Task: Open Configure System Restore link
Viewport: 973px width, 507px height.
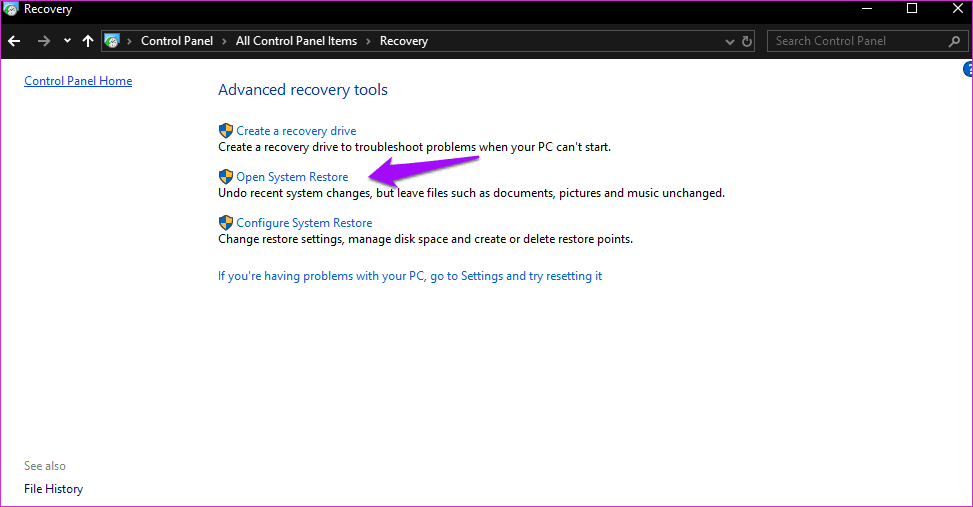Action: point(304,223)
